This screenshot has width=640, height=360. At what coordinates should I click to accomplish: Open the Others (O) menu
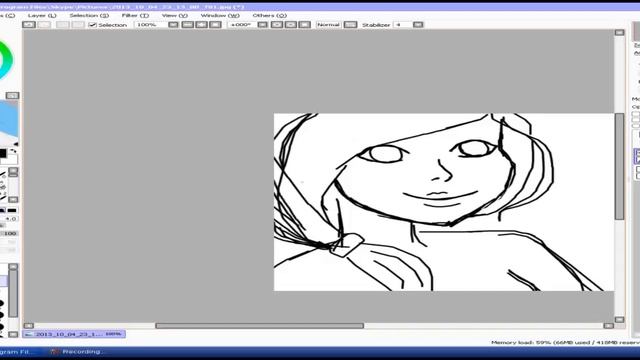point(269,16)
